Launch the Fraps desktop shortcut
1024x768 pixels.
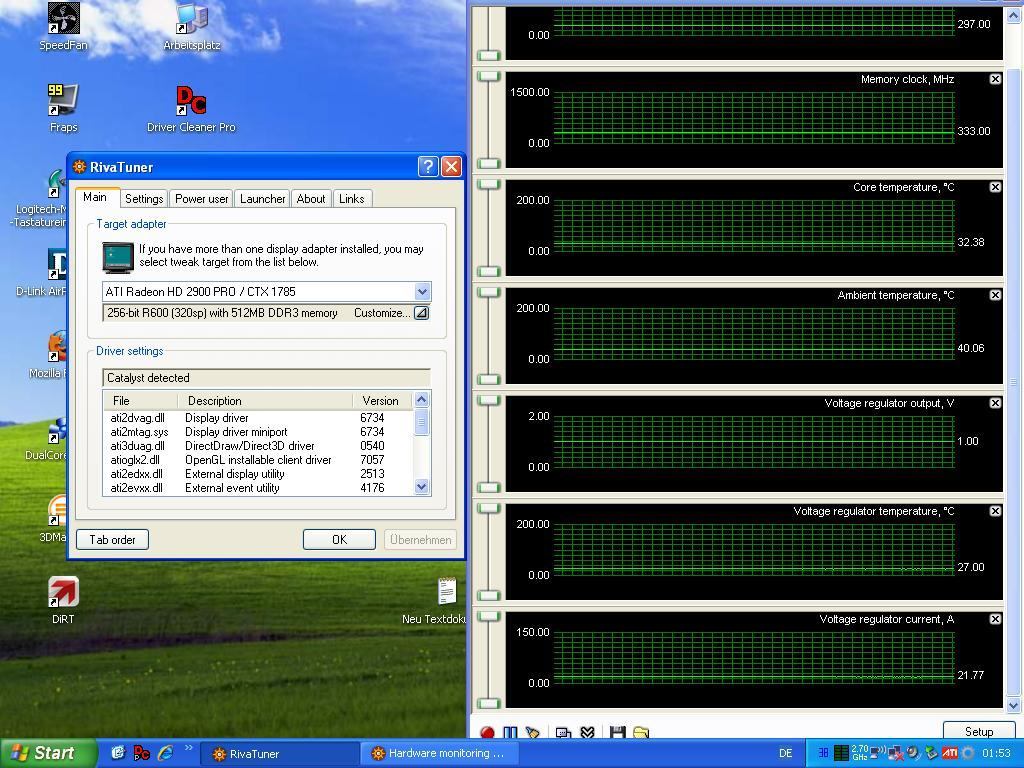point(63,108)
